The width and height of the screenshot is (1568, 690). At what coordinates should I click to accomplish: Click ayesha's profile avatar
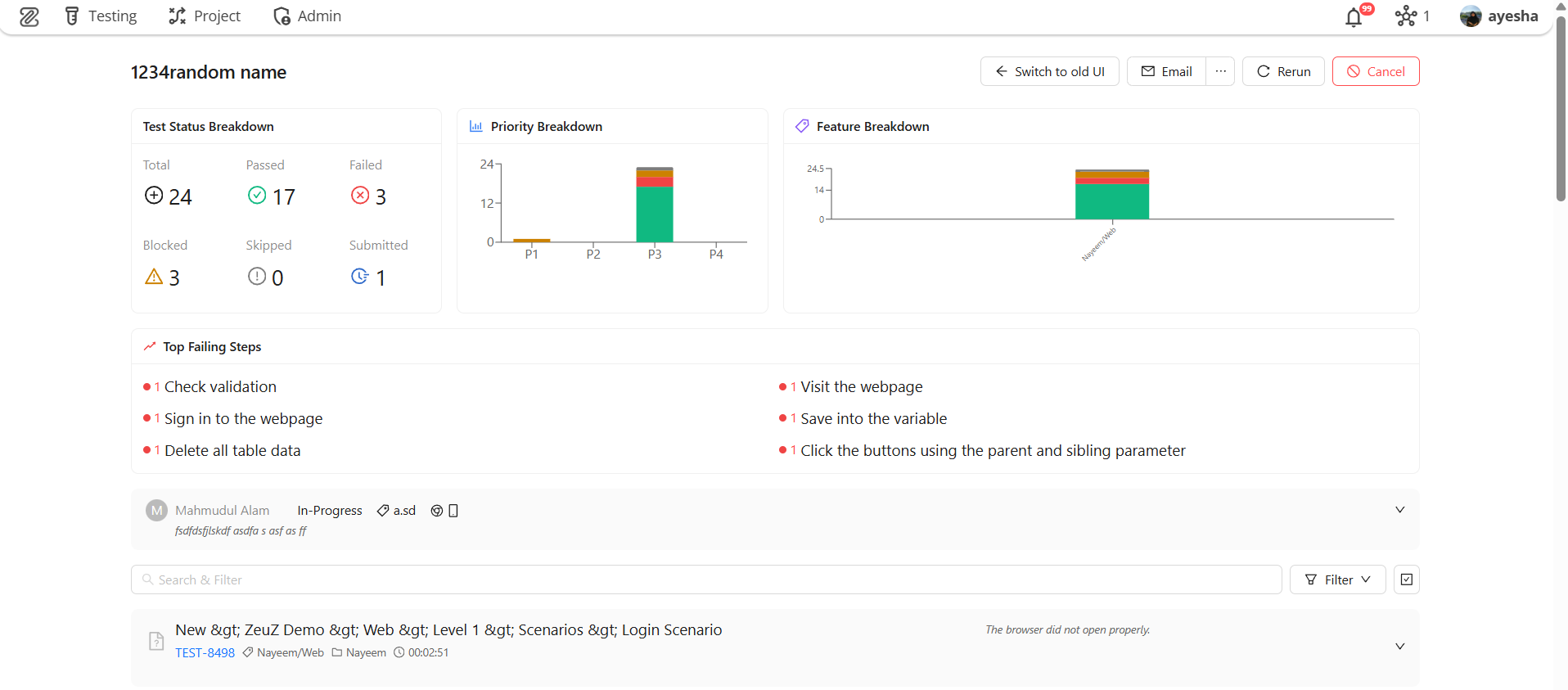(1470, 16)
